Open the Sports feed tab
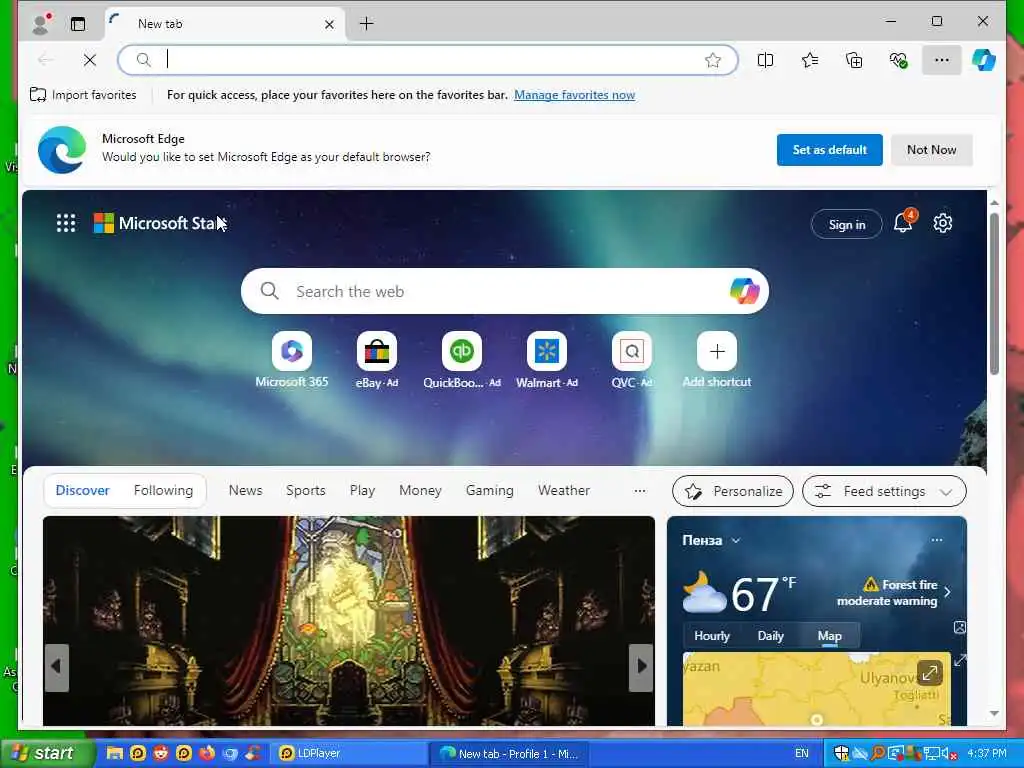The height and width of the screenshot is (768, 1024). coord(306,490)
